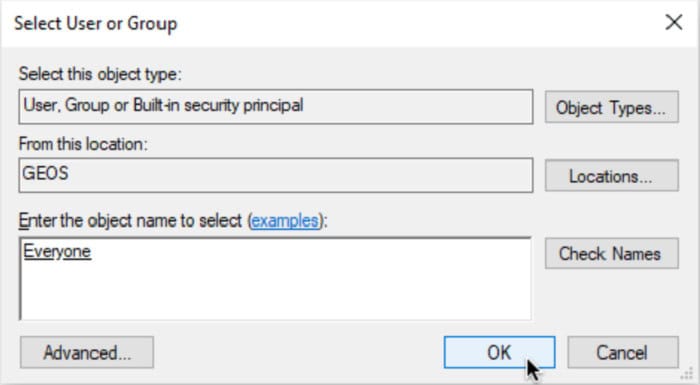Screen dimensions: 700x385
Task: Open the Advanced search options
Action: 87,352
